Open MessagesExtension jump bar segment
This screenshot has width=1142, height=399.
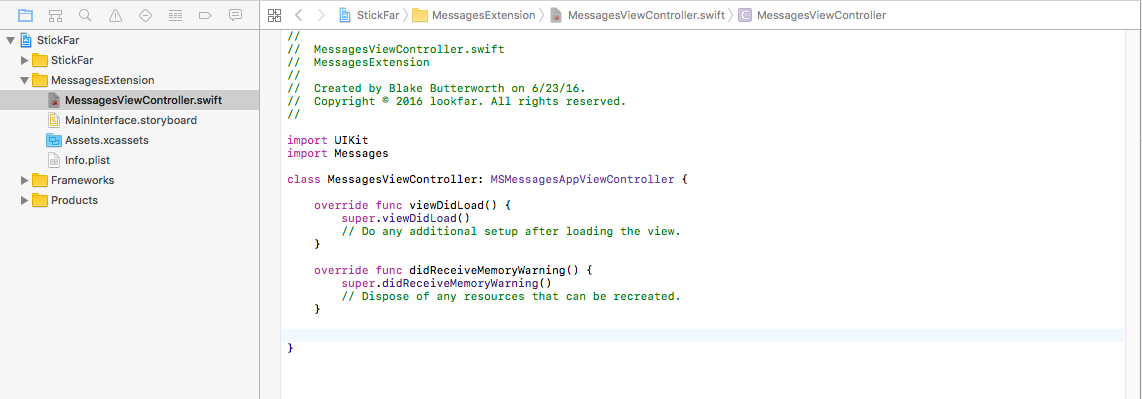[484, 15]
